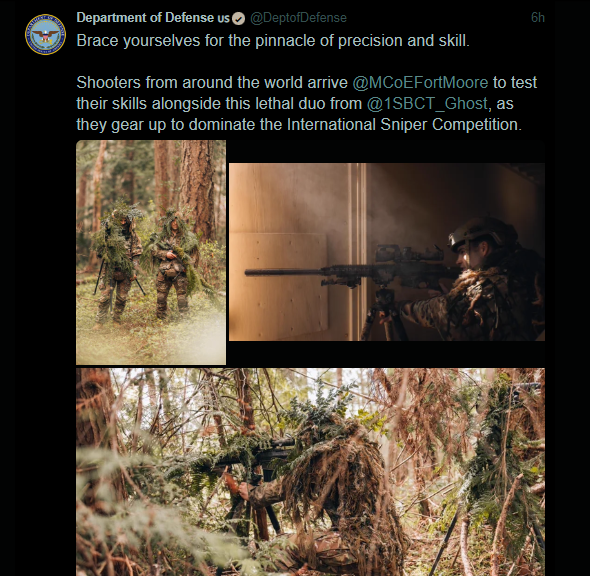Viewport: 590px width, 576px height.
Task: Click the "International Sniper Competition" tweet text
Action: [404, 125]
